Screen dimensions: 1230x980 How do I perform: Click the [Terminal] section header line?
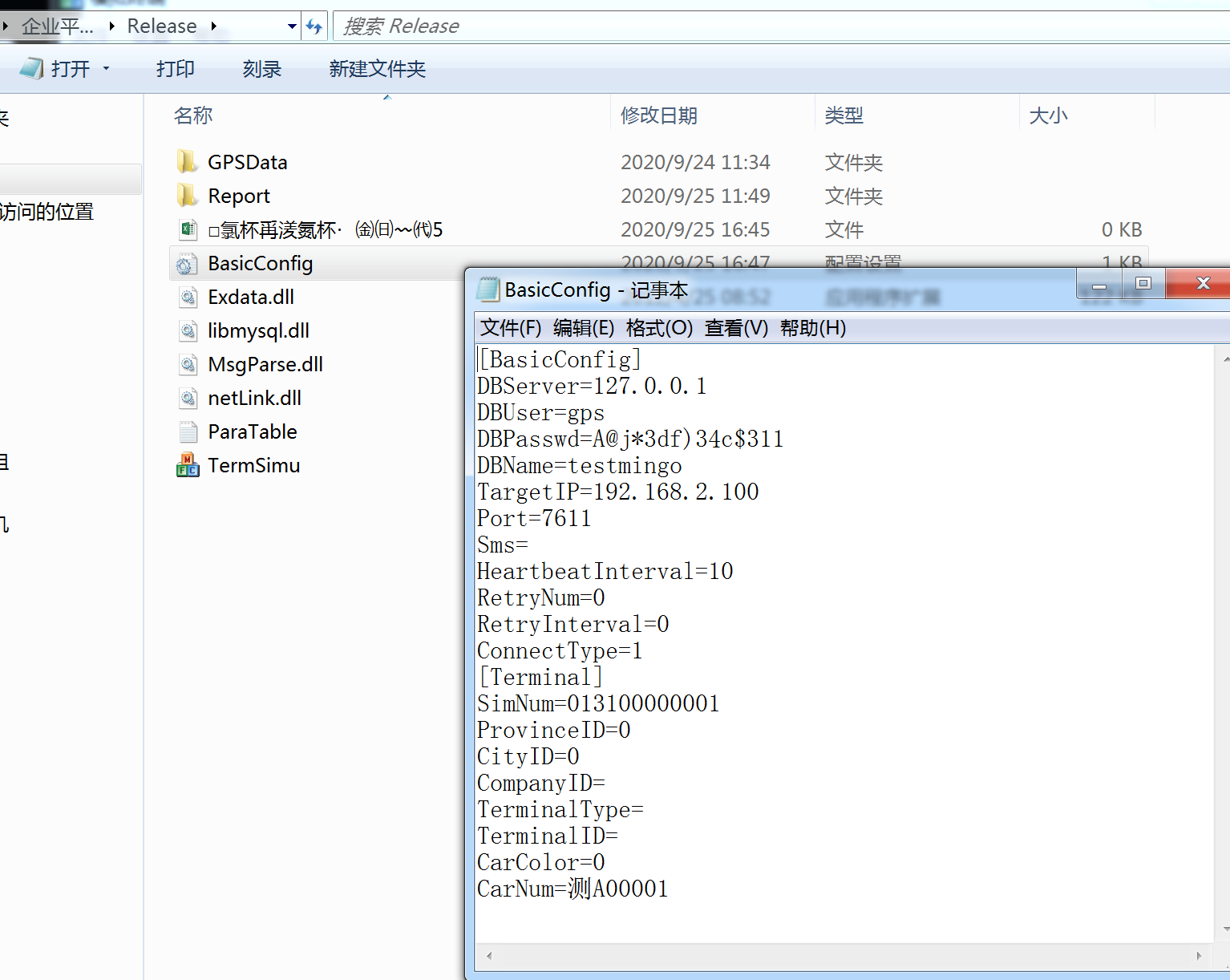(x=540, y=678)
